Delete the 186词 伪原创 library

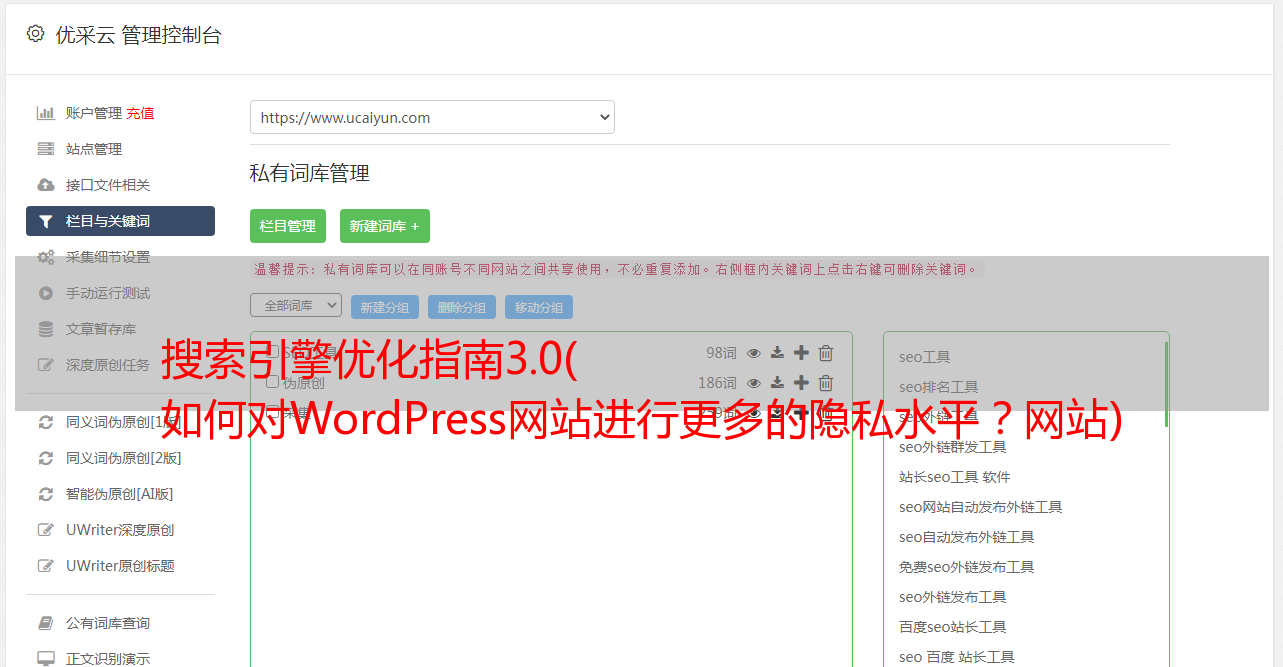click(x=826, y=383)
